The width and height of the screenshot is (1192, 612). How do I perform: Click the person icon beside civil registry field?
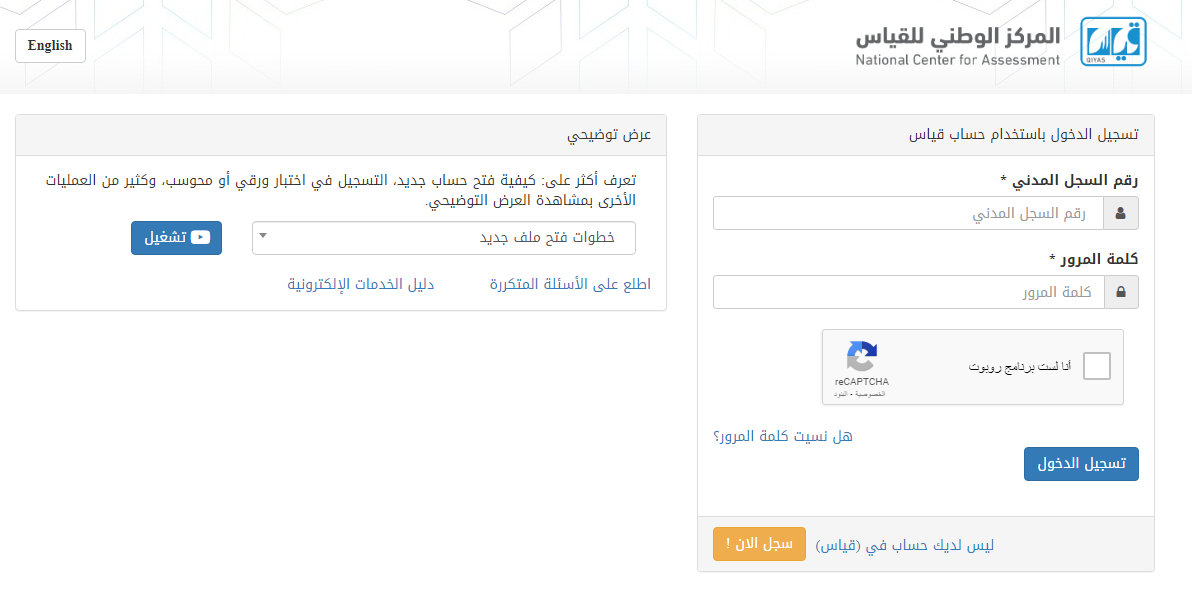point(1121,212)
